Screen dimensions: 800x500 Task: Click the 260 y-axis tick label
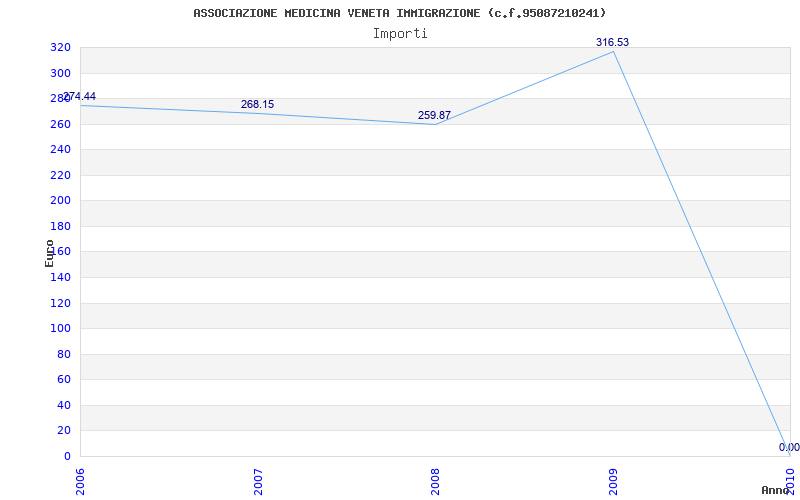pos(60,124)
